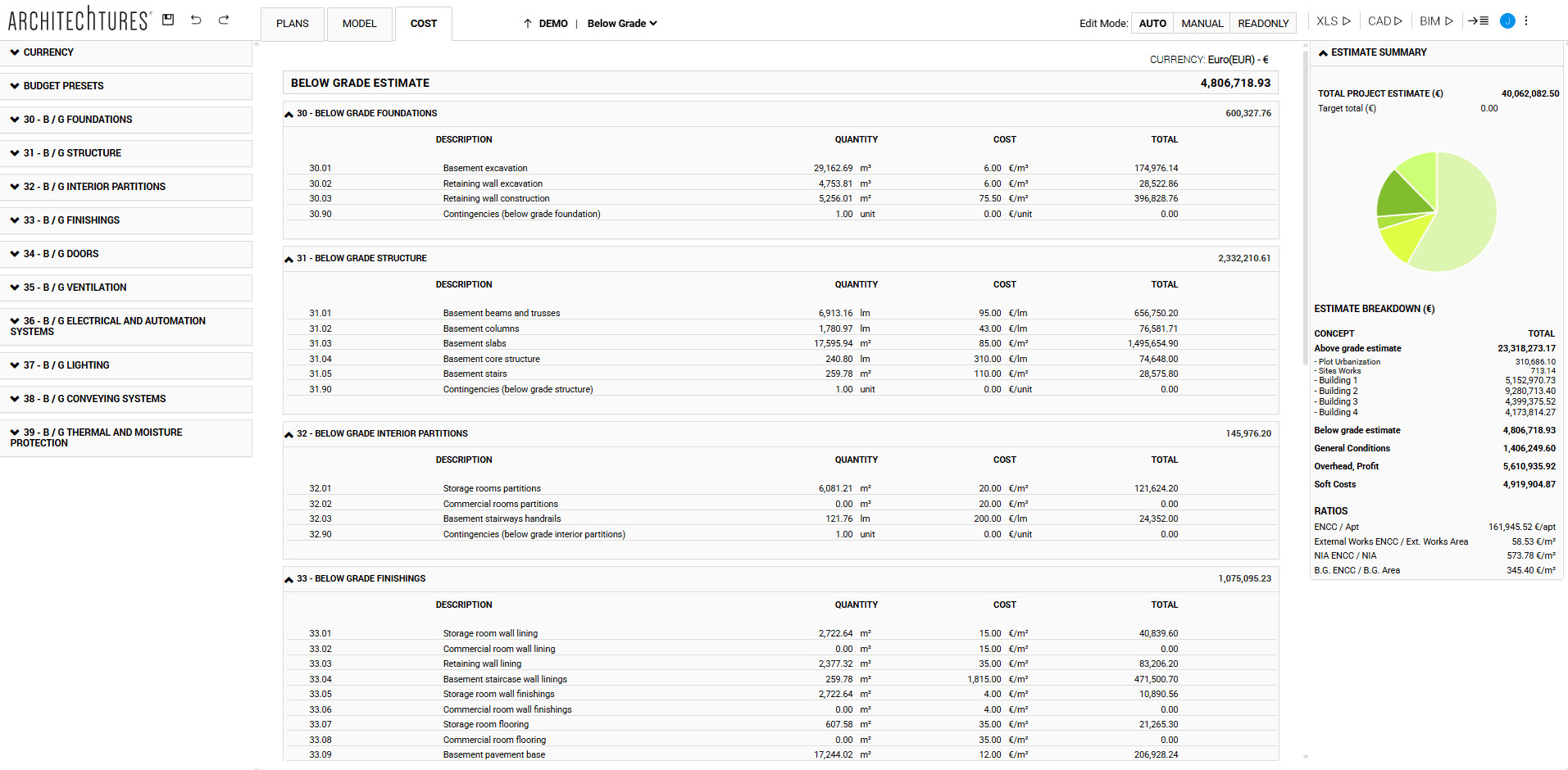The width and height of the screenshot is (1568, 770).
Task: Select AUTO edit mode
Action: coord(1152,23)
